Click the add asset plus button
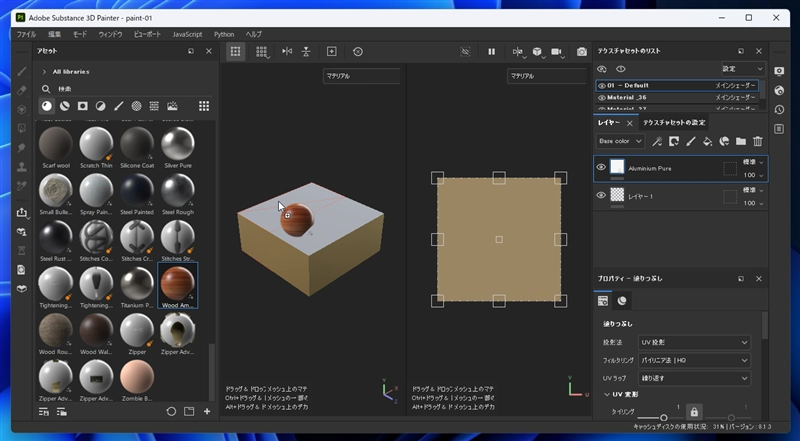Screen dimensions: 800x441 207,411
